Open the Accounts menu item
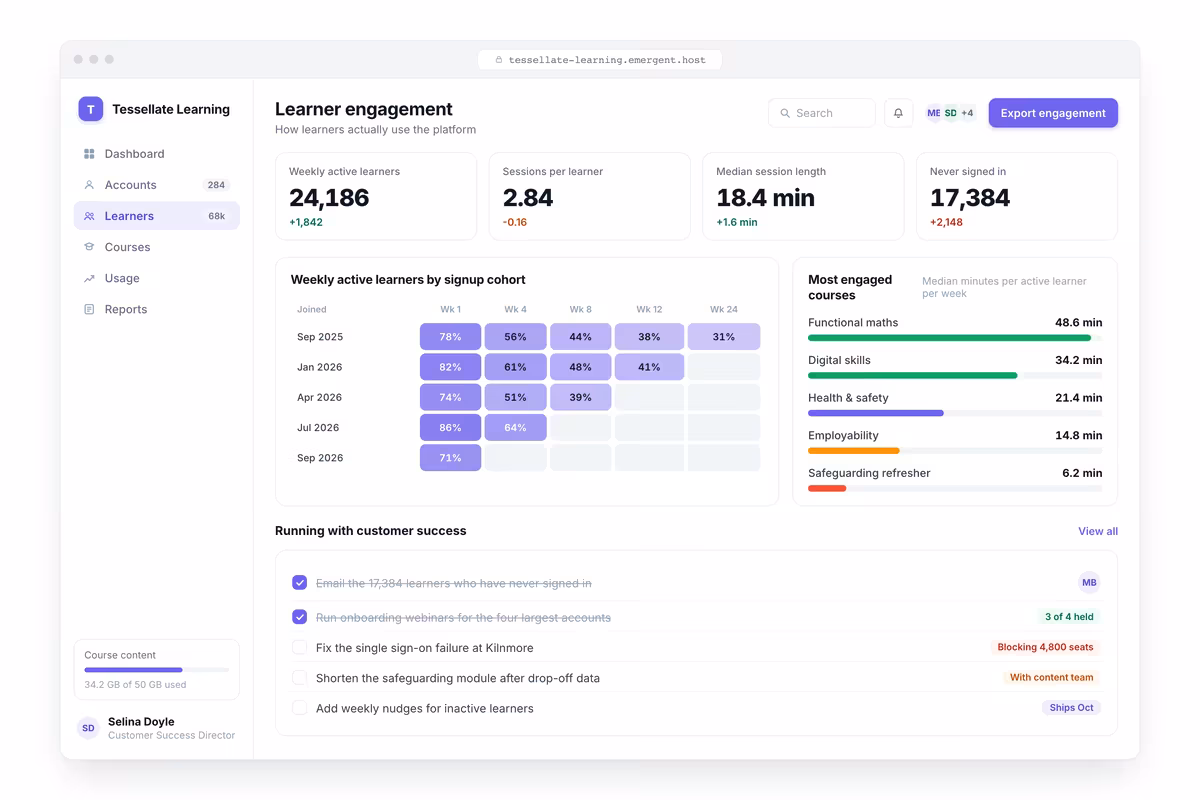The width and height of the screenshot is (1200, 800). 157,185
